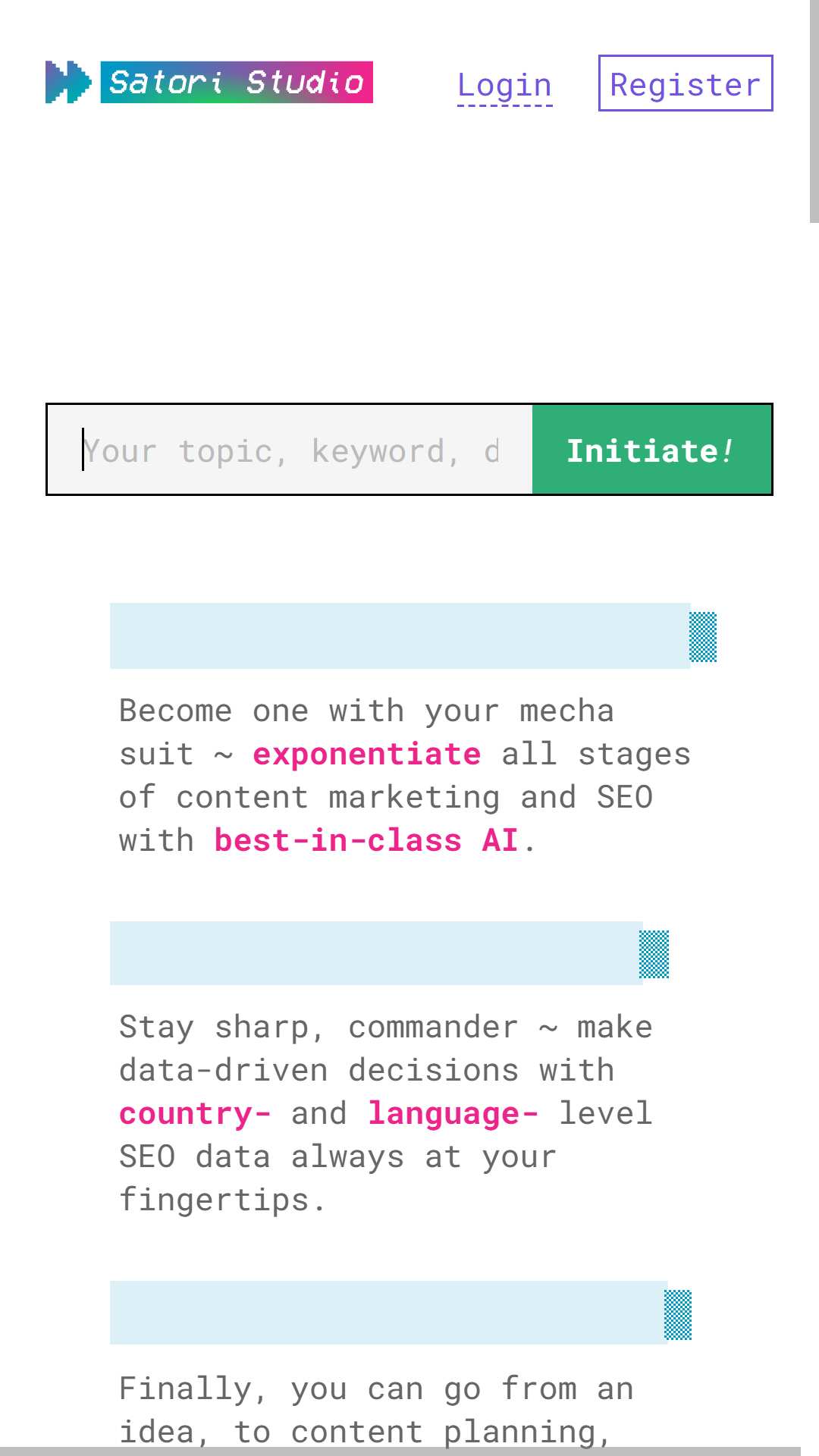Select the pink 'best-in-class AI' text
Viewport: 819px width, 1456px height.
pos(366,840)
